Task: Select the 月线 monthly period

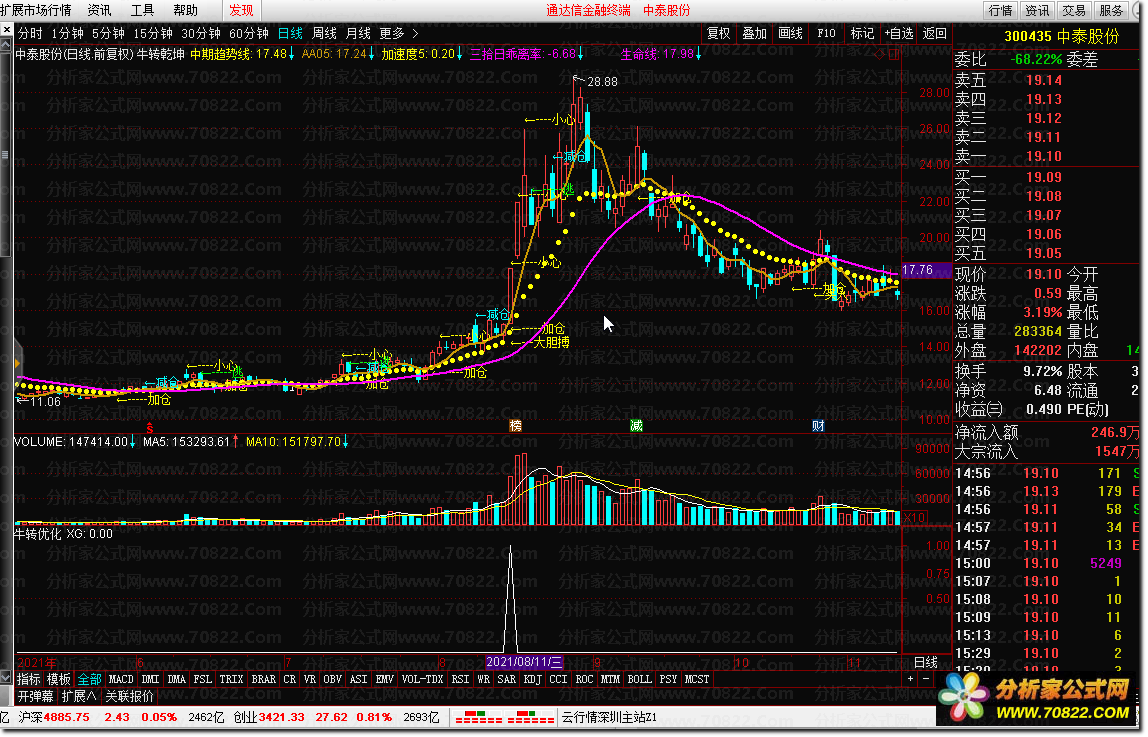Action: [358, 33]
